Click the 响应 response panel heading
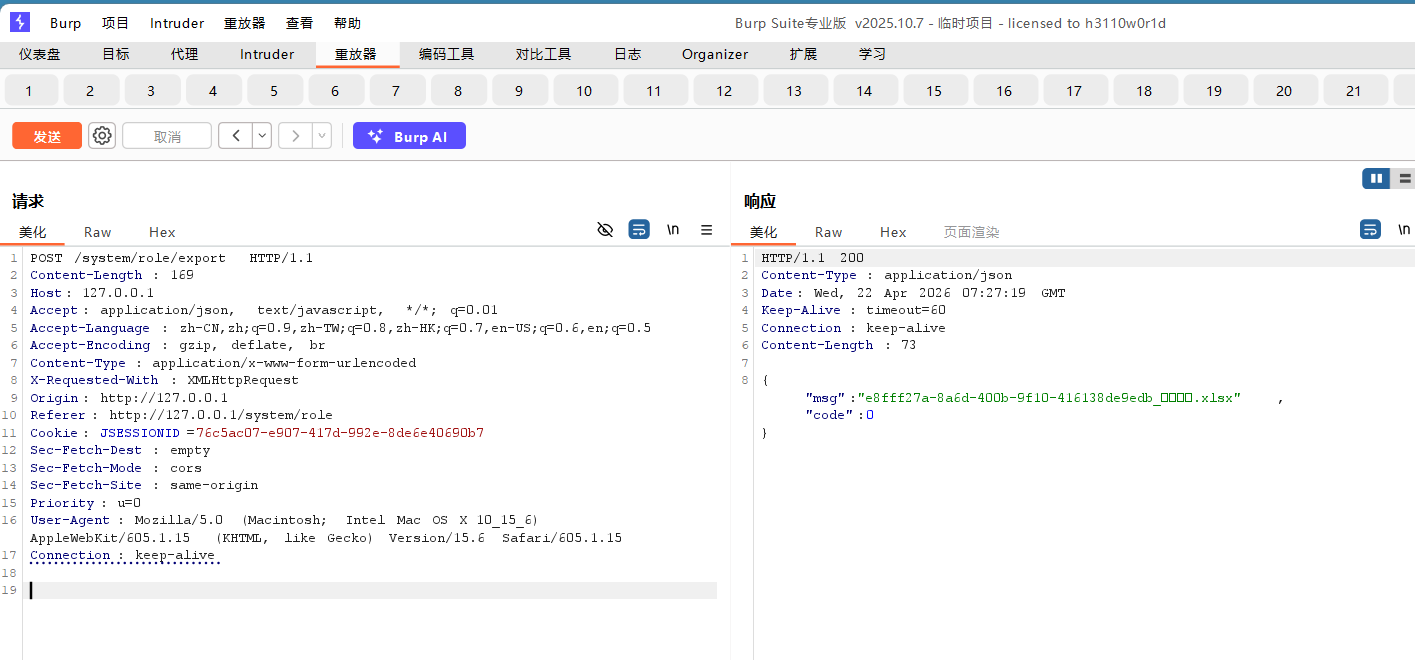This screenshot has height=660, width=1415. 760,201
